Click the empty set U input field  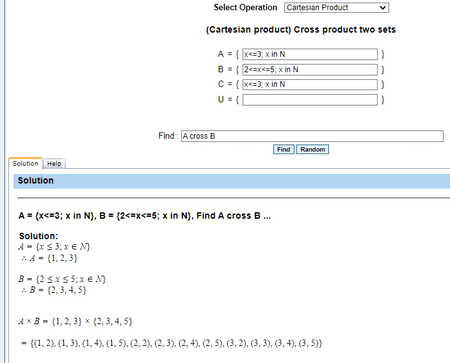pos(310,100)
